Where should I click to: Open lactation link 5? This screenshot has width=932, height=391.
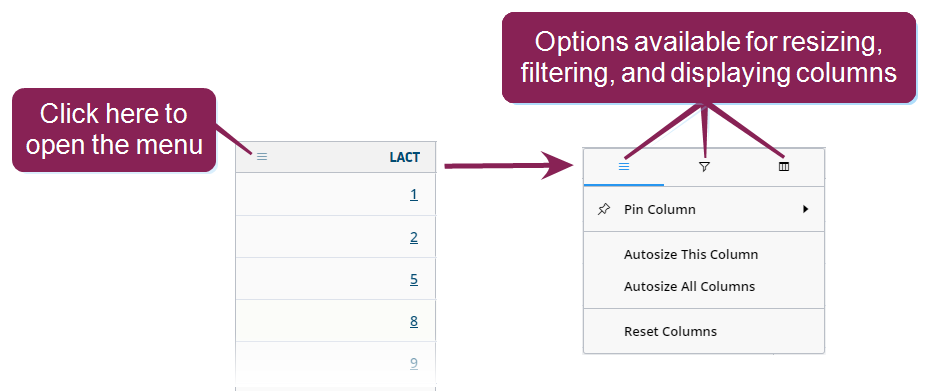[414, 279]
